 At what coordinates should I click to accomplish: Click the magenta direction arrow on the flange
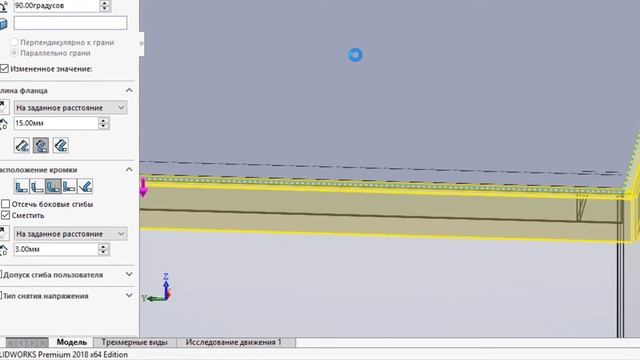point(143,188)
